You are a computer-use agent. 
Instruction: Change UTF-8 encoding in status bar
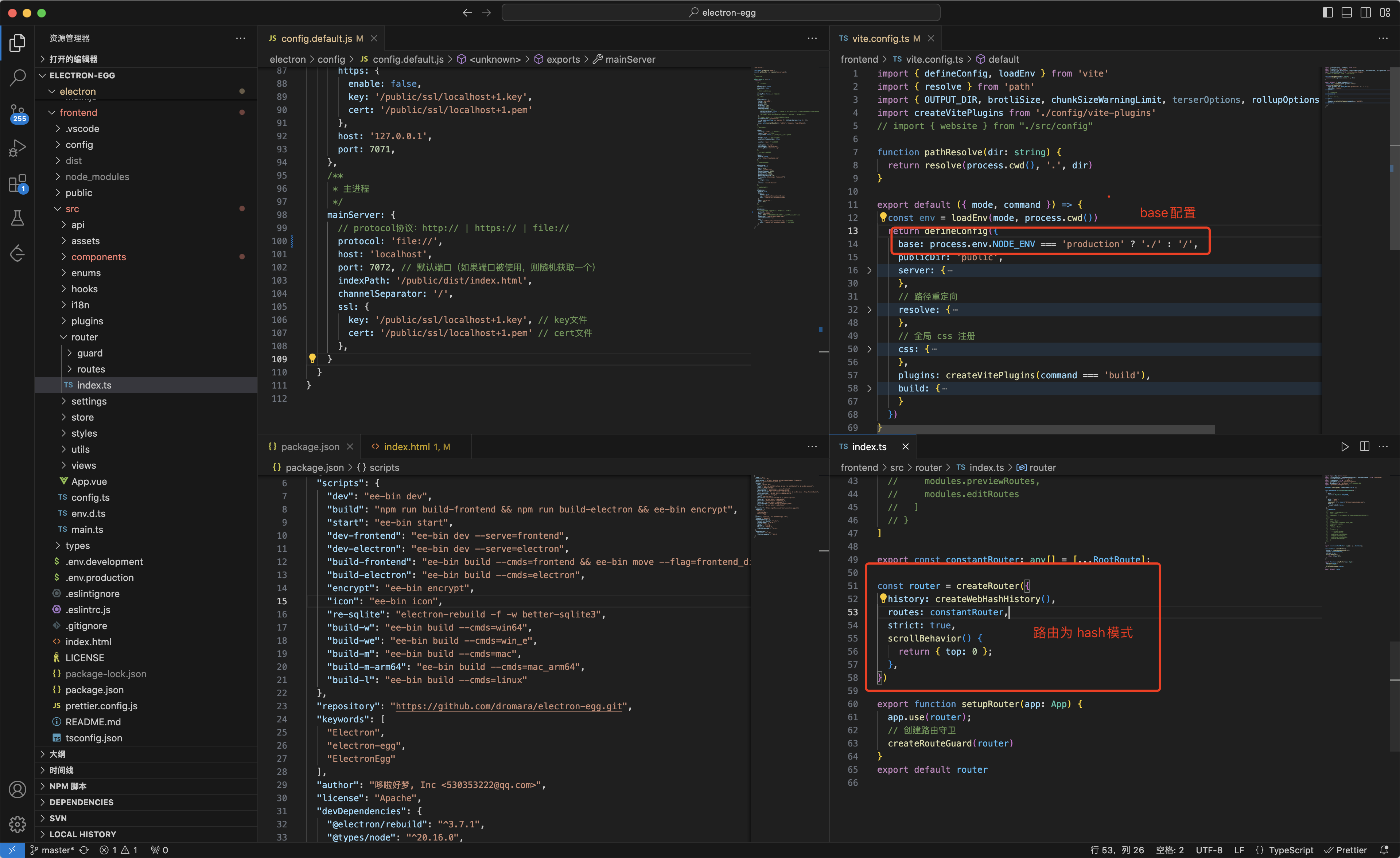coord(1209,850)
